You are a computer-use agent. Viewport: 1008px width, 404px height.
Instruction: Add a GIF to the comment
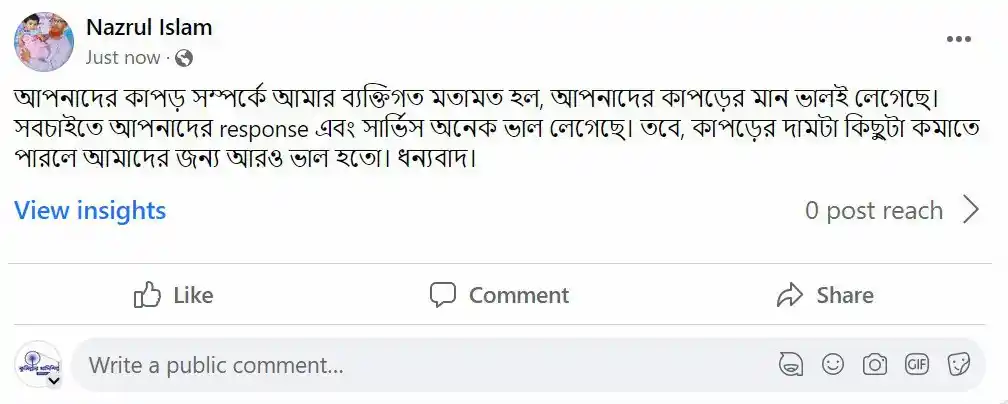pos(917,365)
